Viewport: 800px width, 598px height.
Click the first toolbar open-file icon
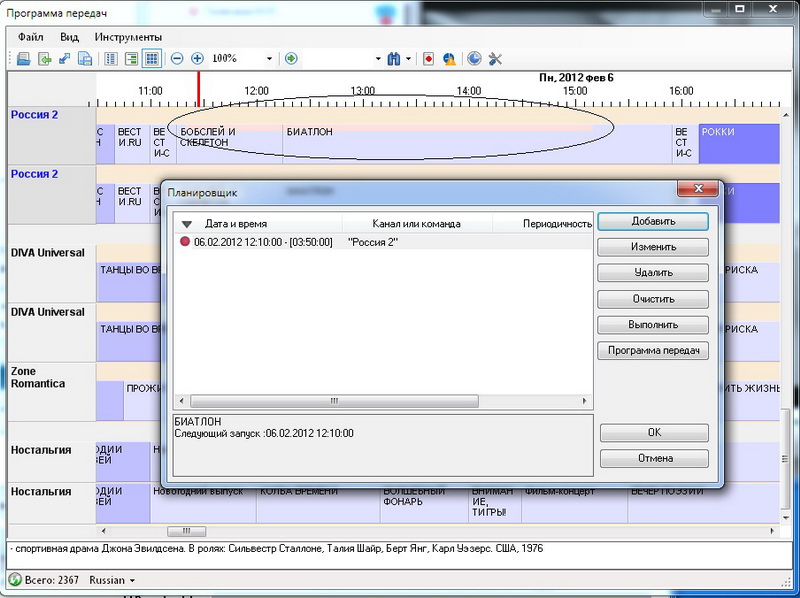tap(23, 59)
